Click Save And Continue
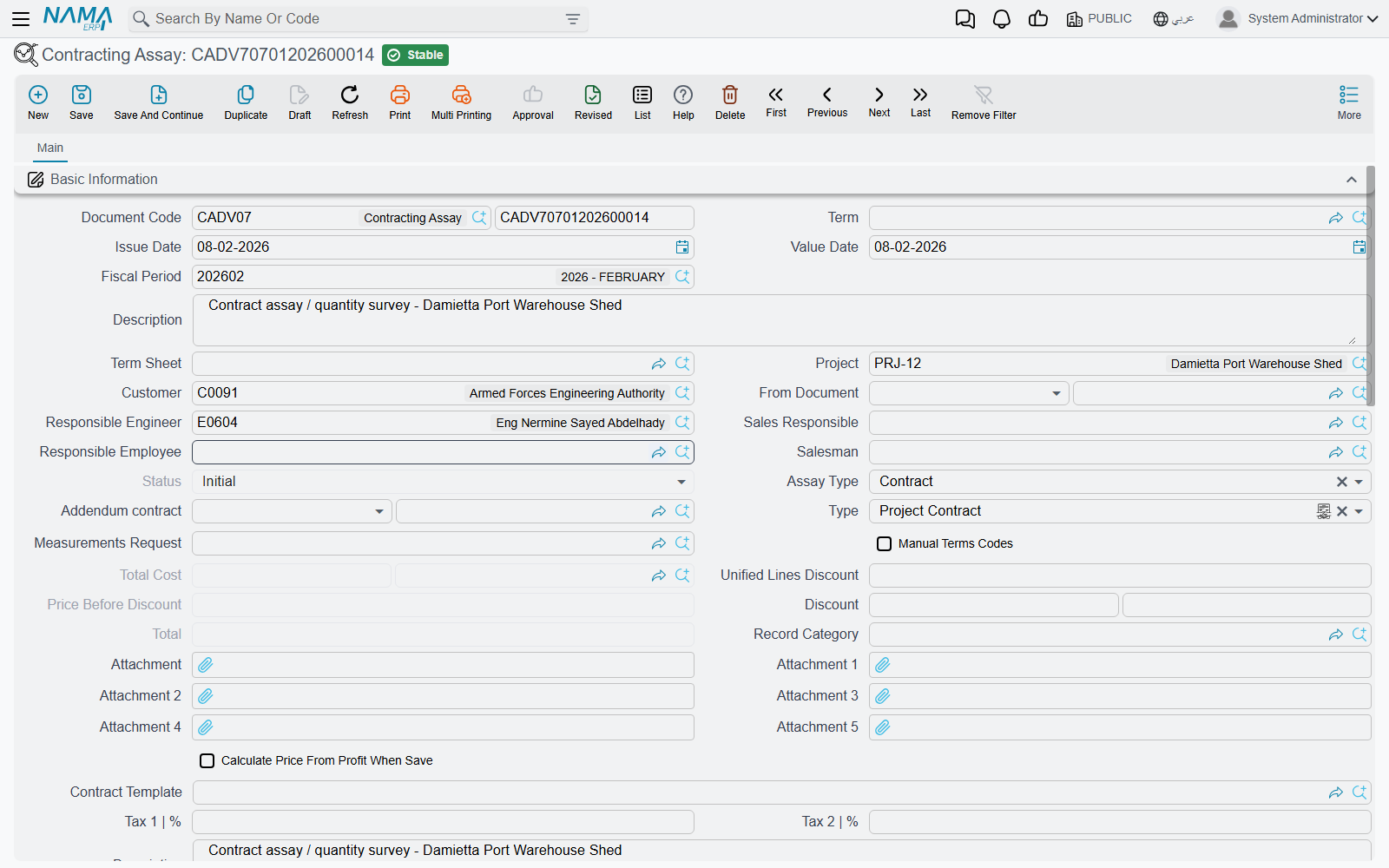This screenshot has width=1389, height=868. (x=159, y=102)
